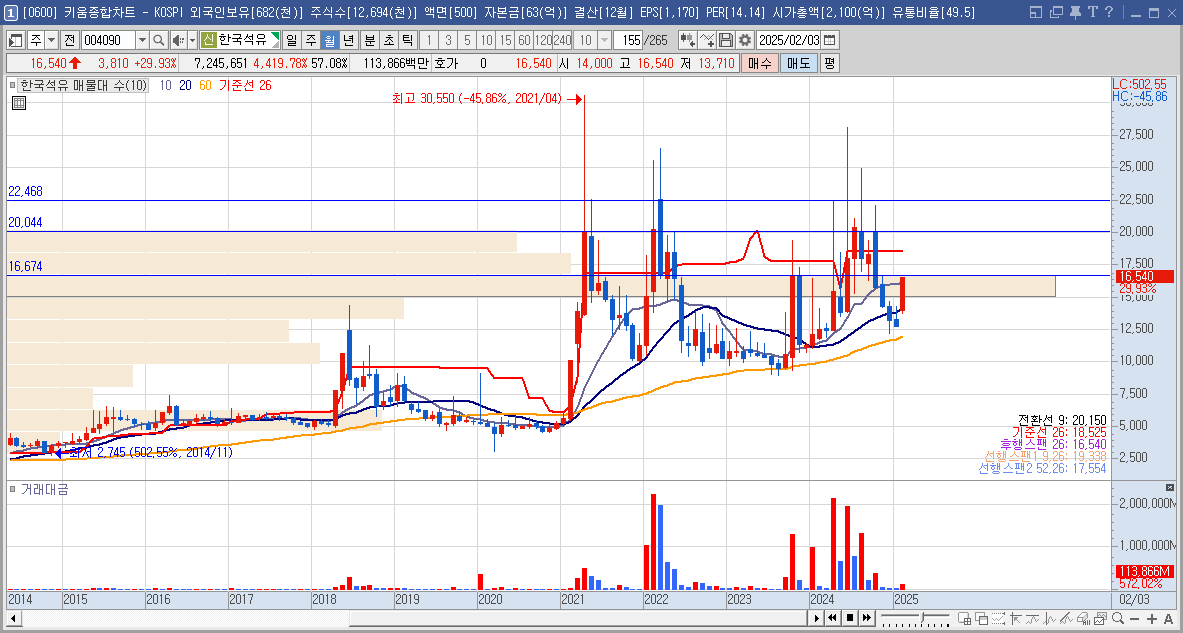Toggle the 신 badge next to 한국석유
The height and width of the screenshot is (633, 1183).
tap(209, 41)
